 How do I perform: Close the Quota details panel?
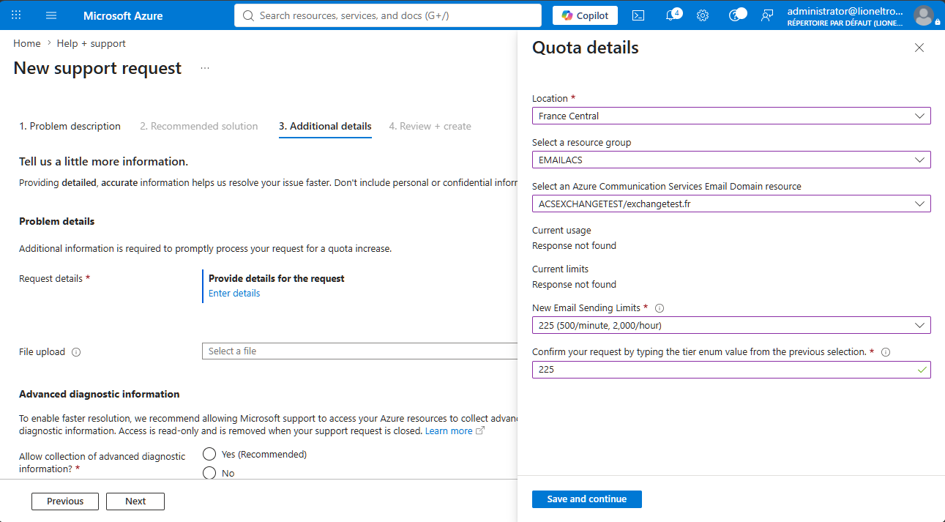[x=919, y=48]
